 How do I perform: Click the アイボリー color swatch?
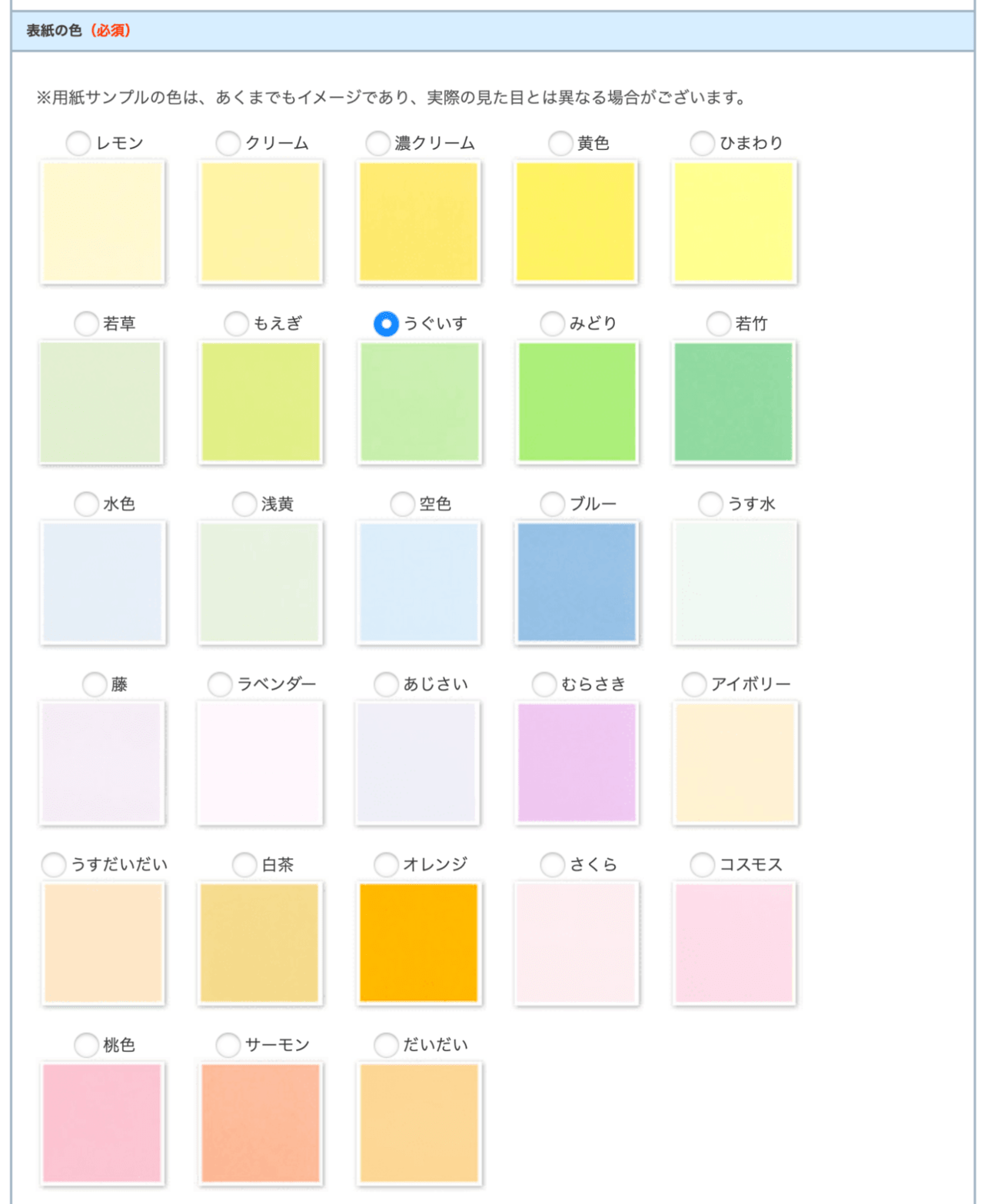(734, 763)
